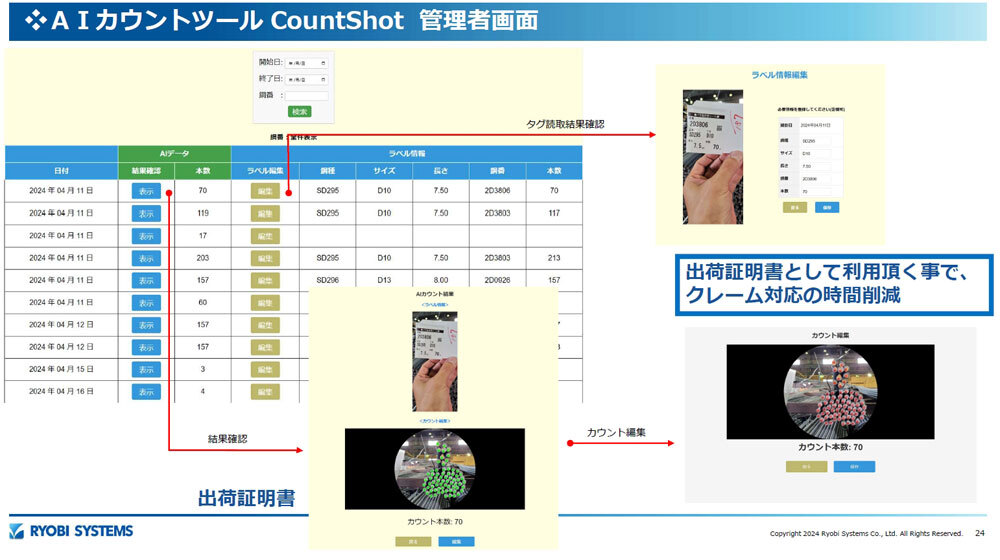This screenshot has width=1000, height=560.
Task: Click 表示 in the 04月11日 row with count 157
Action: coord(146,281)
